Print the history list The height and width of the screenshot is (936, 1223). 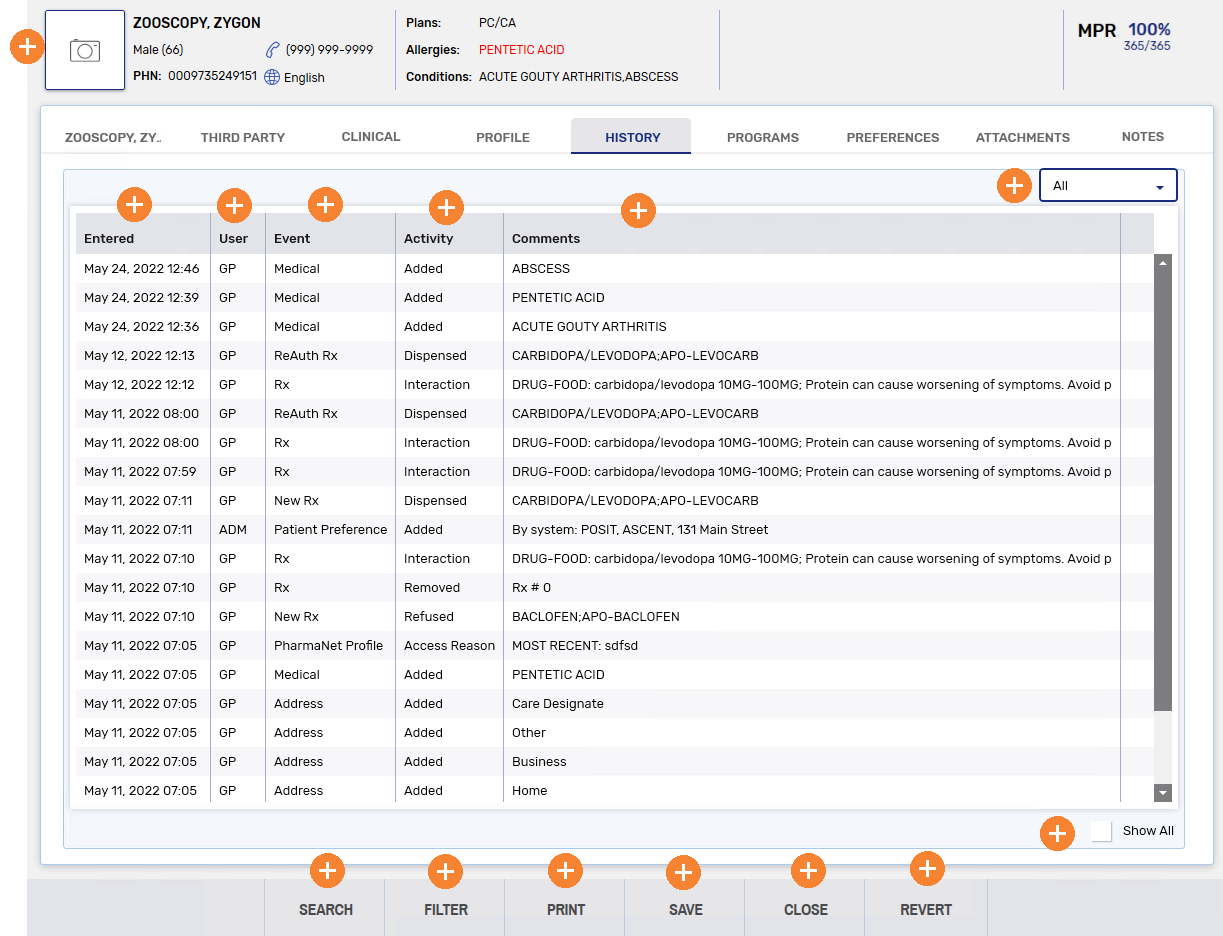pyautogui.click(x=566, y=909)
